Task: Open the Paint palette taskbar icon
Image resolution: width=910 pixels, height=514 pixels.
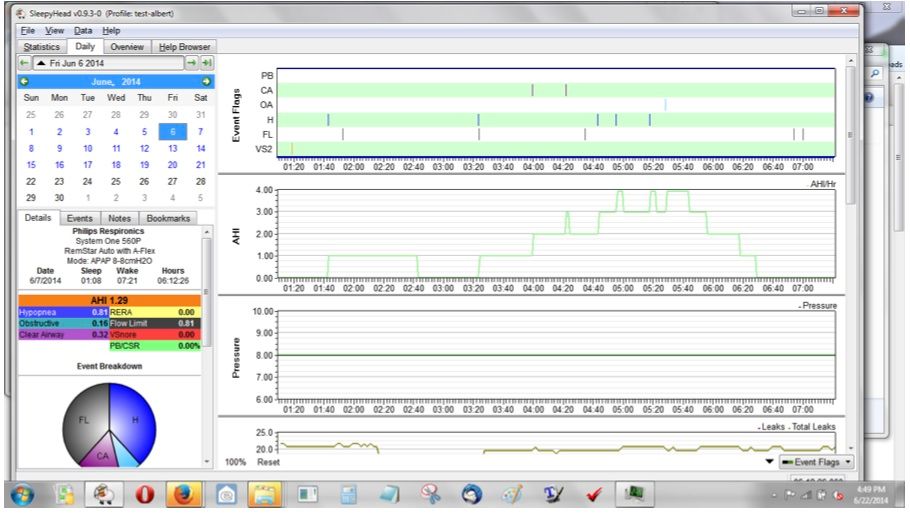Action: 511,495
